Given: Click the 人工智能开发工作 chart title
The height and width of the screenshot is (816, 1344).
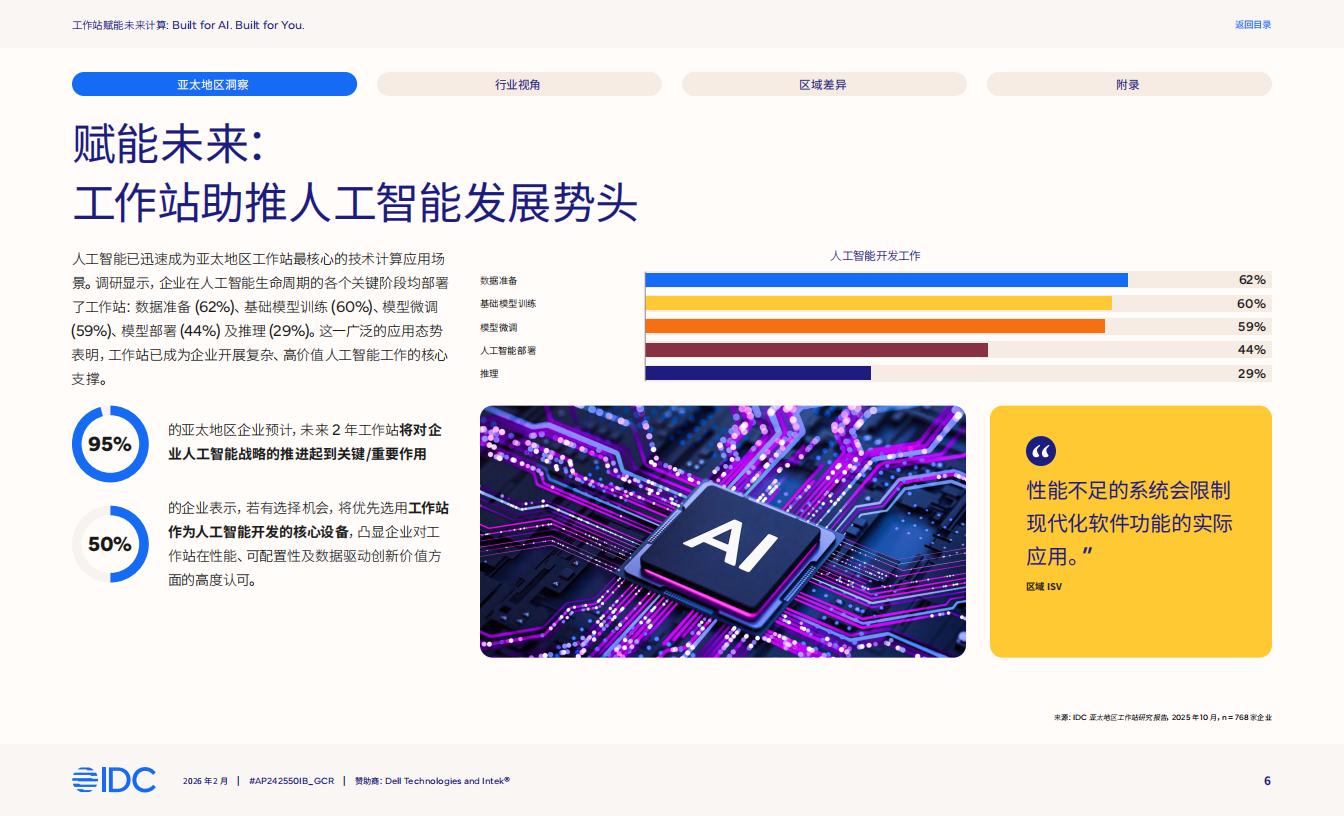Looking at the screenshot, I should point(875,256).
